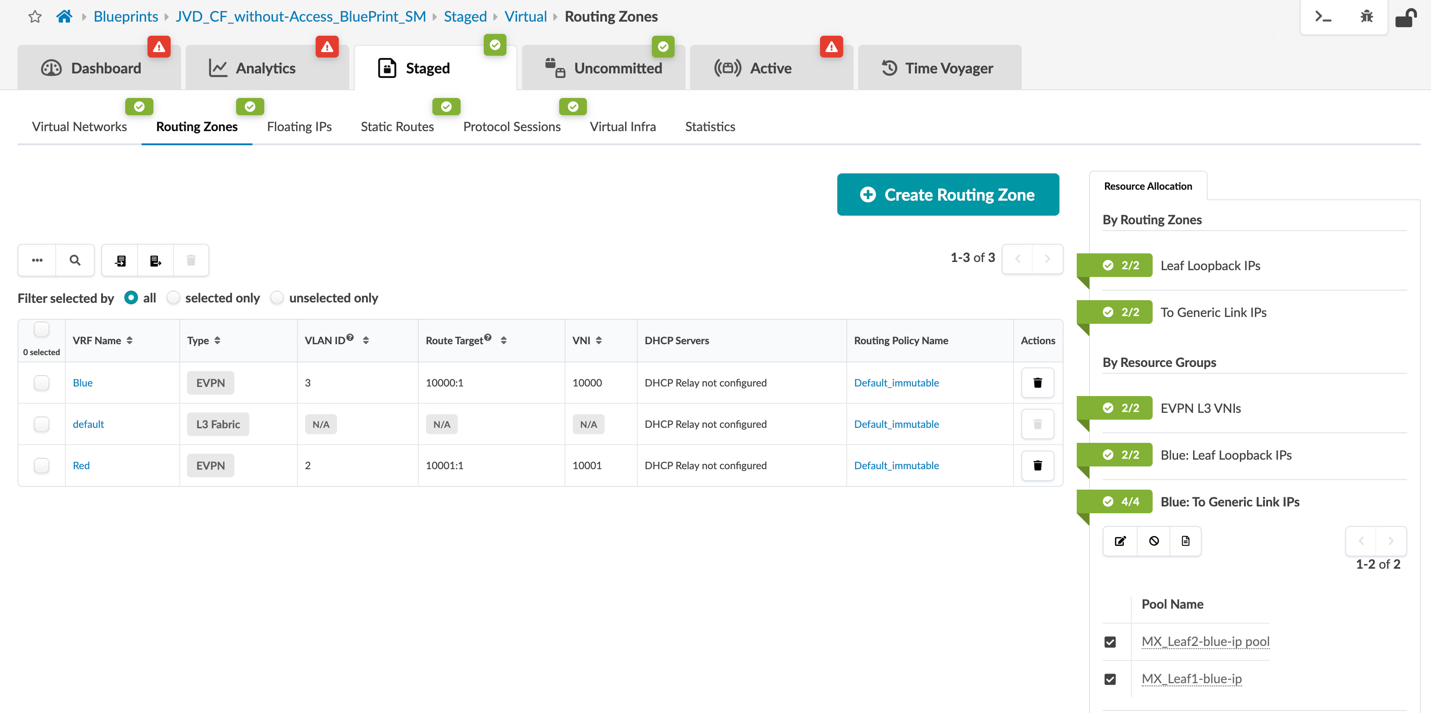Click the unlocked padlock icon
This screenshot has height=713, width=1431.
pyautogui.click(x=1405, y=17)
